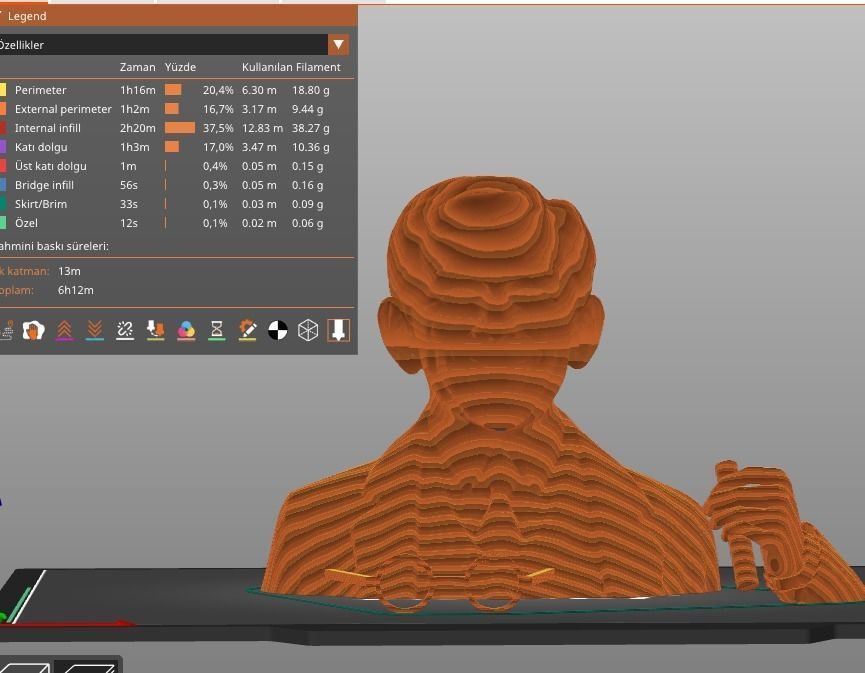Click the Kullanılan Filament column header
Image resolution: width=865 pixels, height=673 pixels.
(291, 67)
